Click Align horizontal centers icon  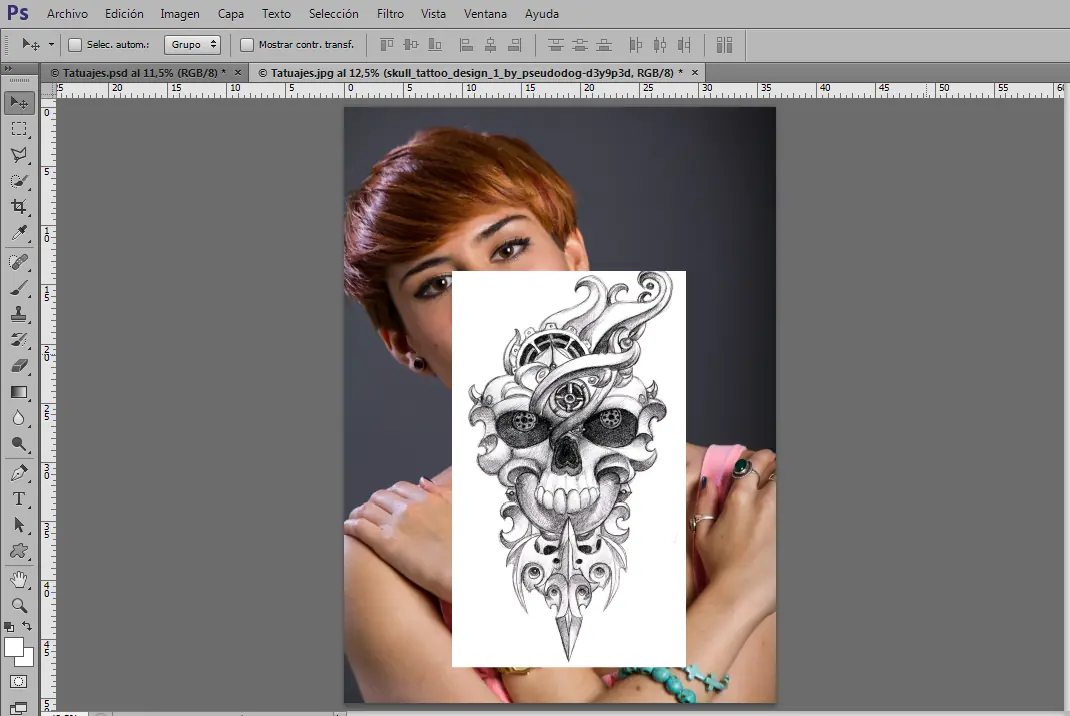[x=491, y=45]
